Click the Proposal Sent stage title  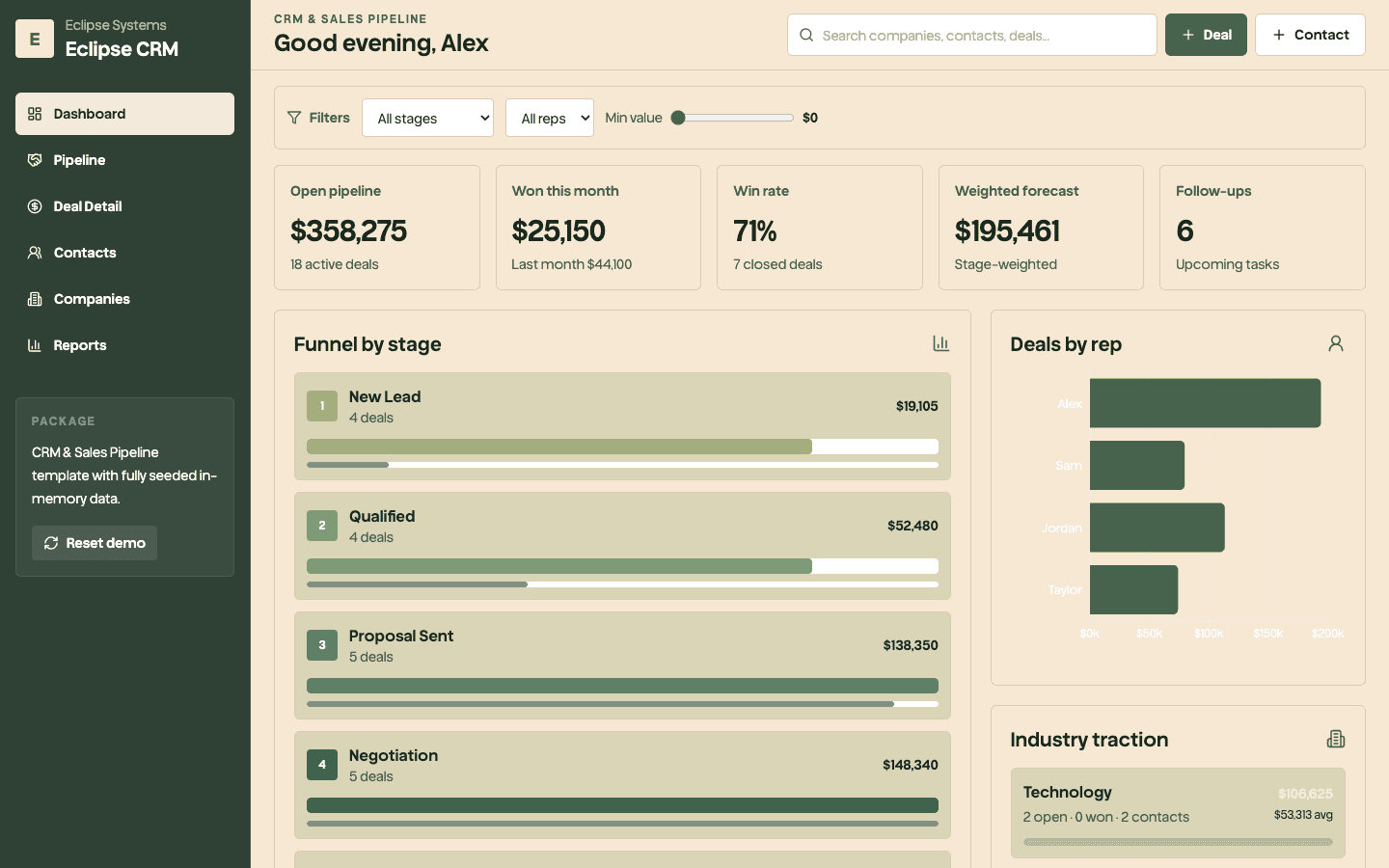point(401,636)
